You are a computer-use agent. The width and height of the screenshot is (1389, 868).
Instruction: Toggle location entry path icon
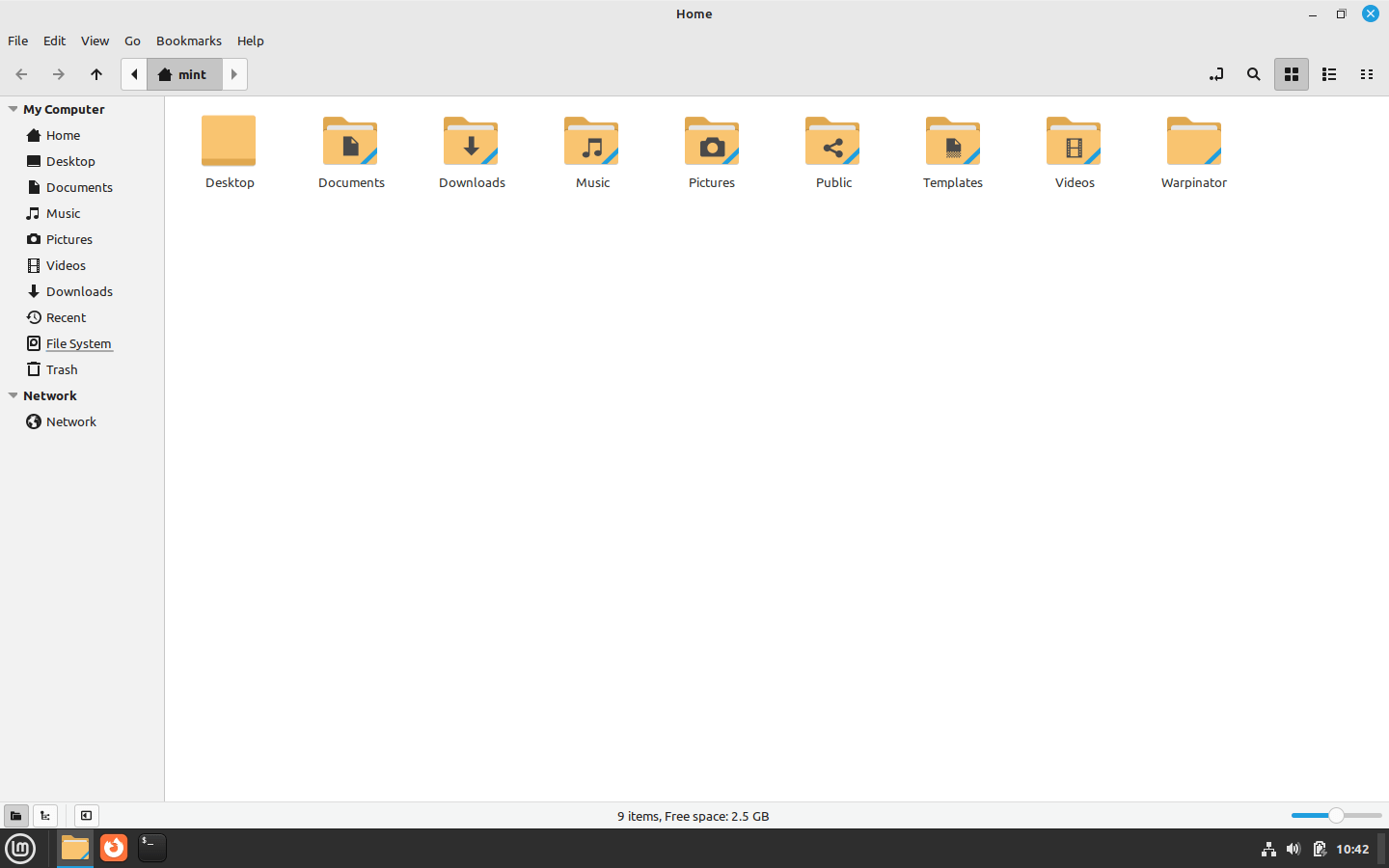point(1216,74)
